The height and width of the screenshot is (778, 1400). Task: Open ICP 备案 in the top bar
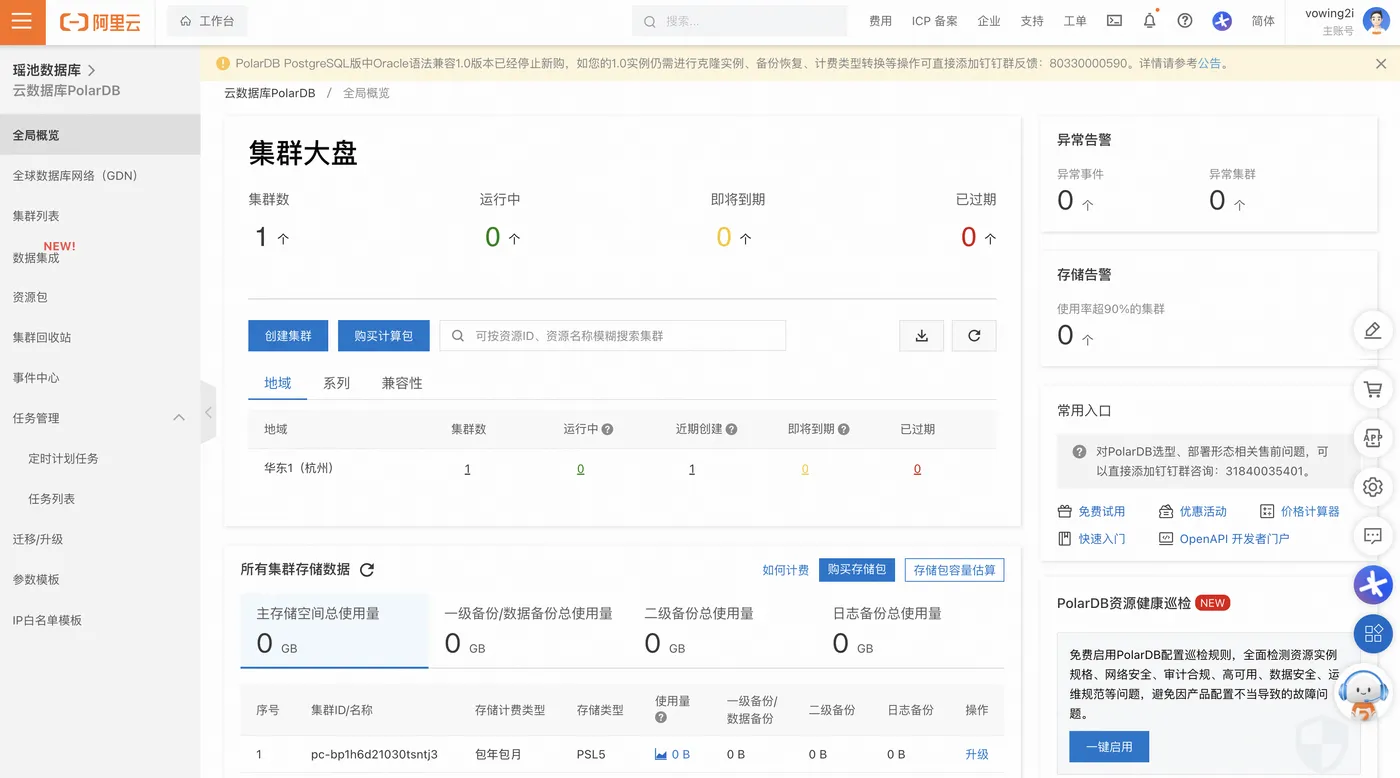(934, 21)
